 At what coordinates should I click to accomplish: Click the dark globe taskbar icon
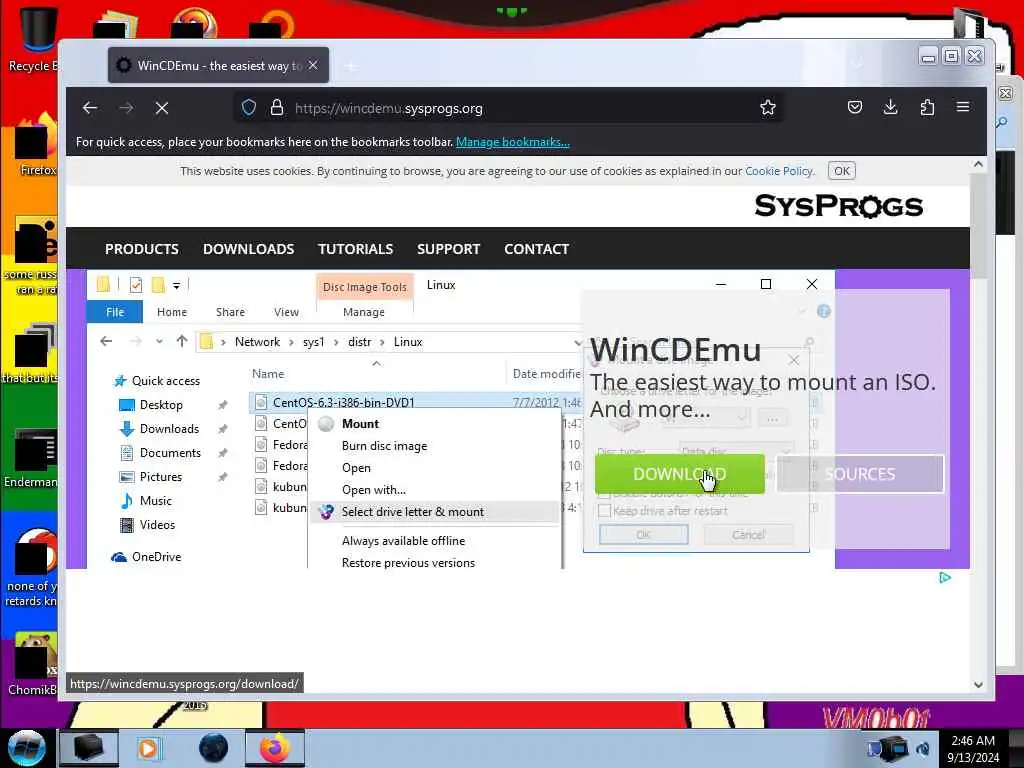tap(214, 748)
